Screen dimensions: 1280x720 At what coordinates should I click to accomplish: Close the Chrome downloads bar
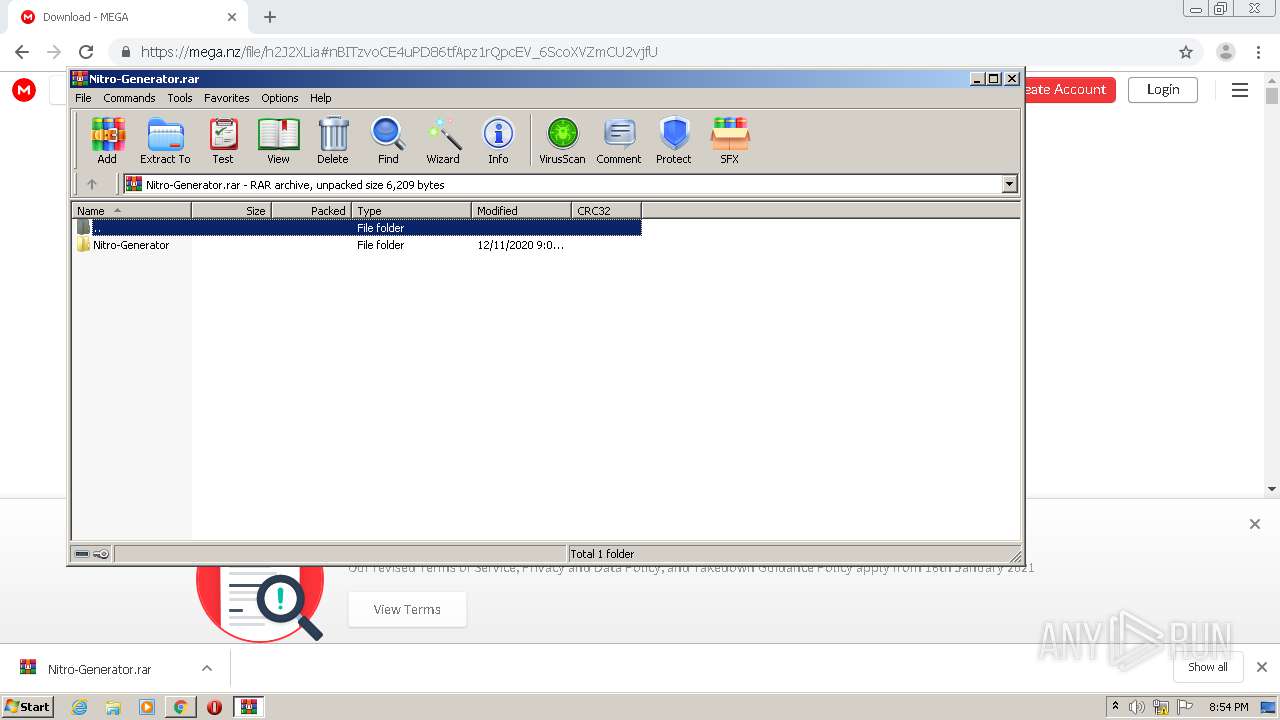1262,667
